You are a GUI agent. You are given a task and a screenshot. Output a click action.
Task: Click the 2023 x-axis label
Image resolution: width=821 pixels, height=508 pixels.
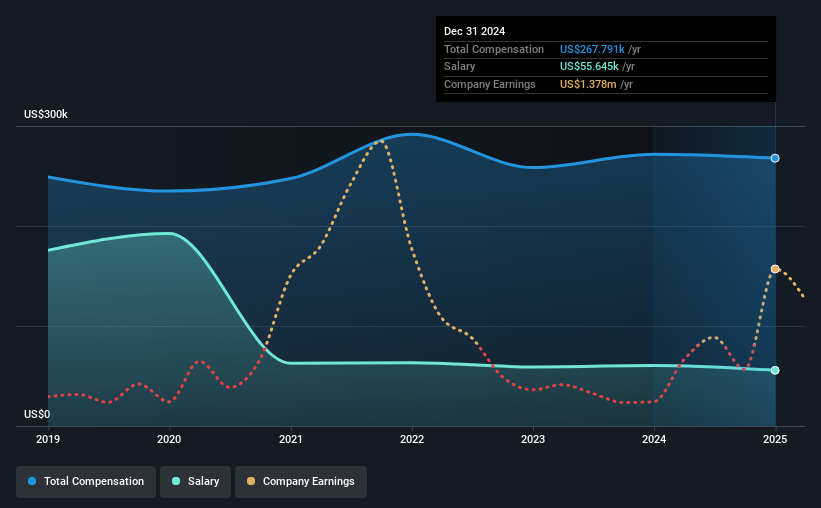533,439
